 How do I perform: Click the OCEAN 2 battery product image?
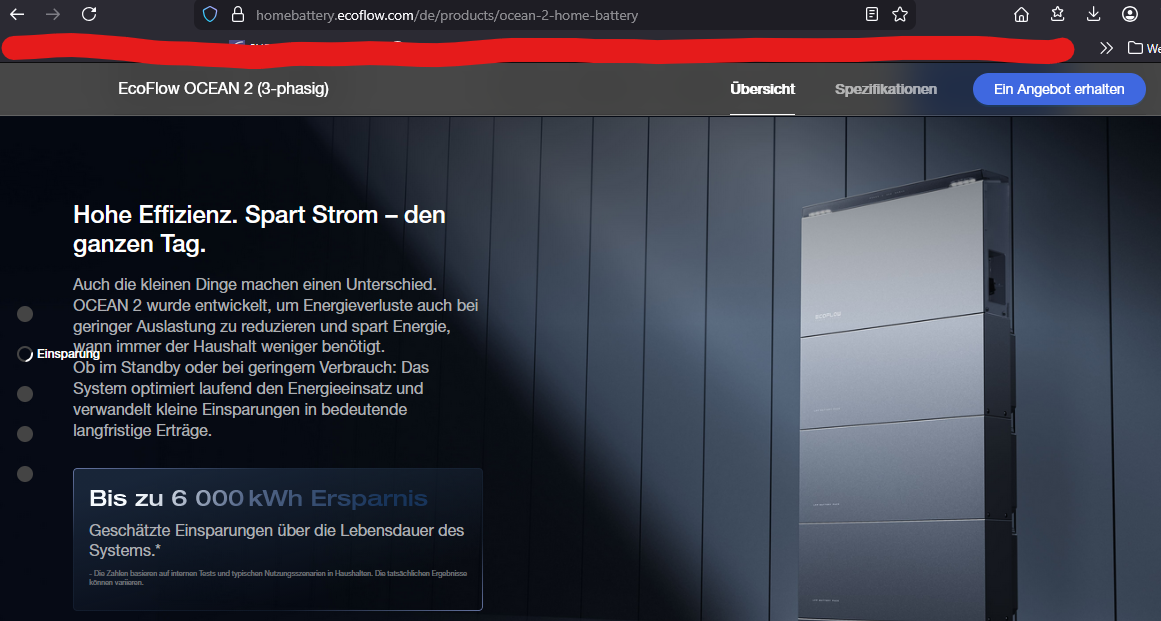point(907,396)
